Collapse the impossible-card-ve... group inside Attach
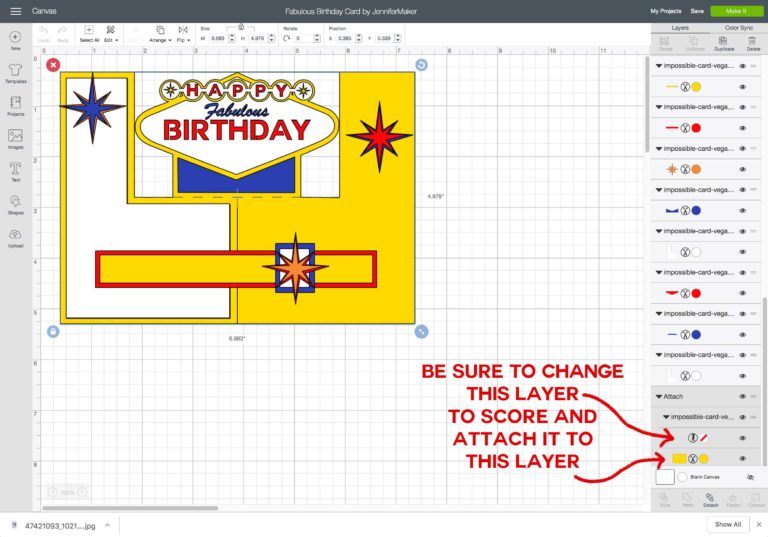The height and width of the screenshot is (537, 768). [666, 417]
